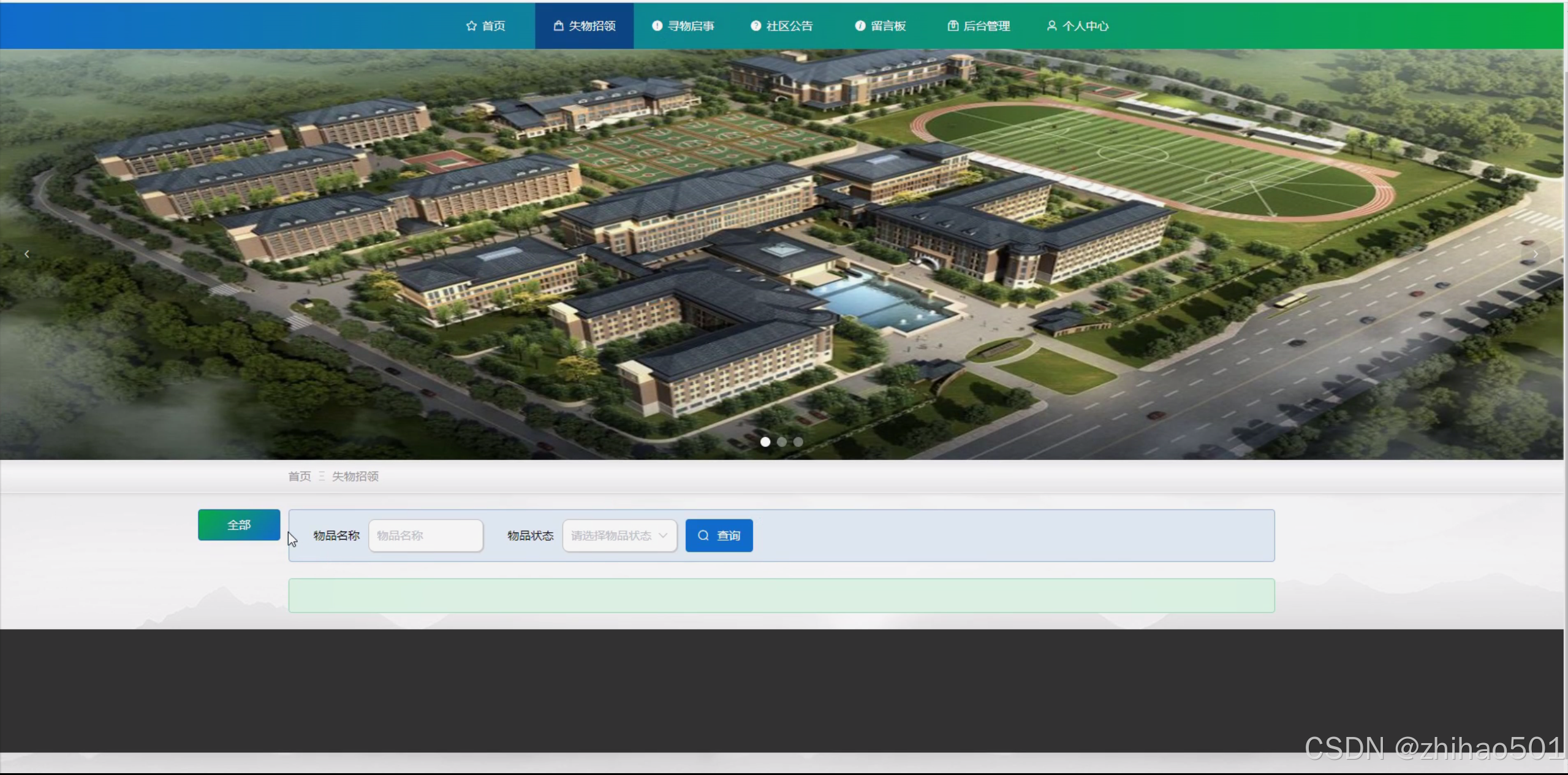This screenshot has height=775, width=1568.
Task: Go to previous carousel slide arrow
Action: click(26, 254)
